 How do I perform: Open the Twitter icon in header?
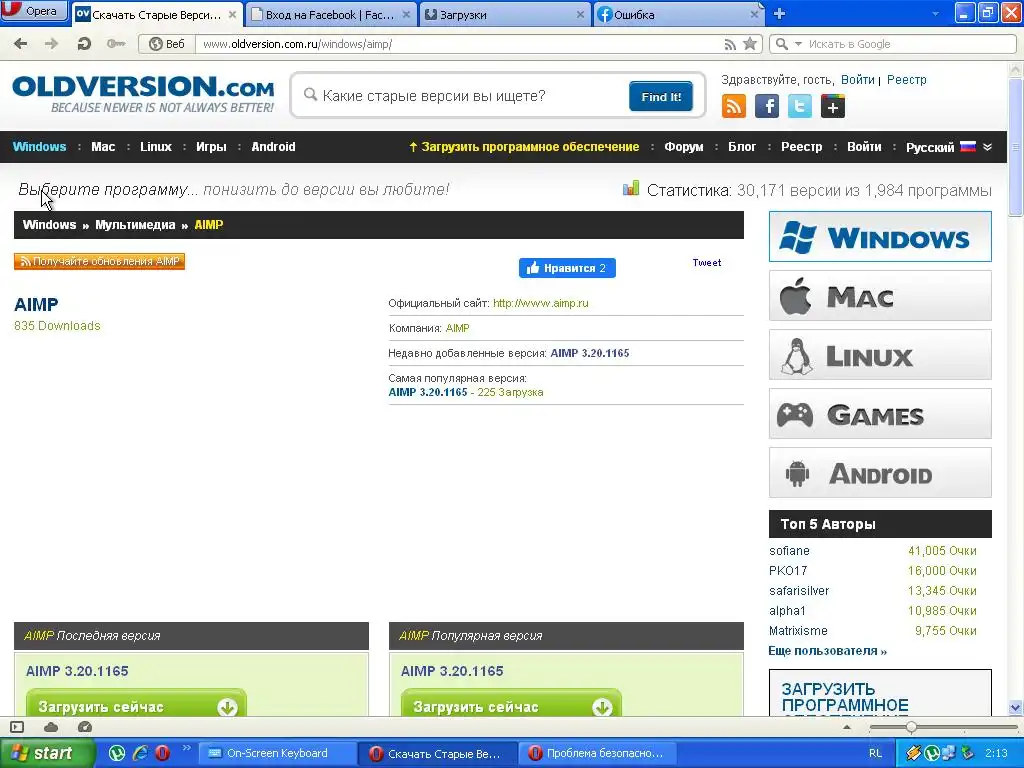[799, 106]
